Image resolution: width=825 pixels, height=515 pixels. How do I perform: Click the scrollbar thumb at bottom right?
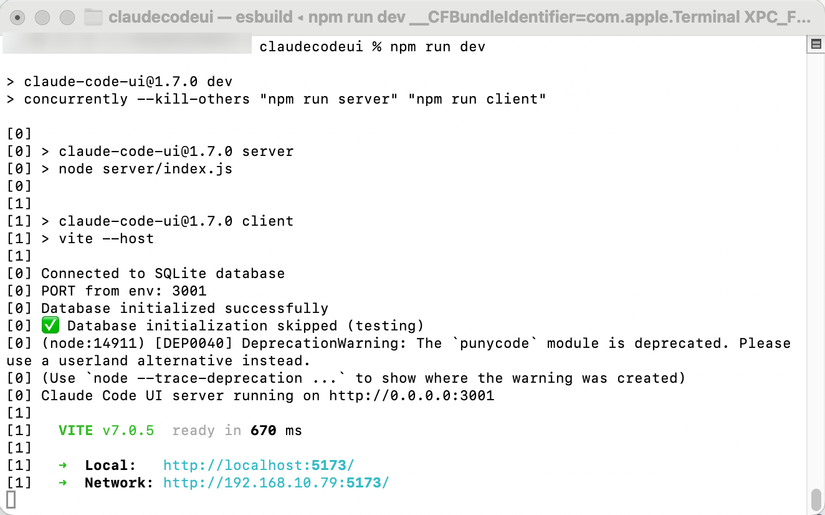[816, 500]
